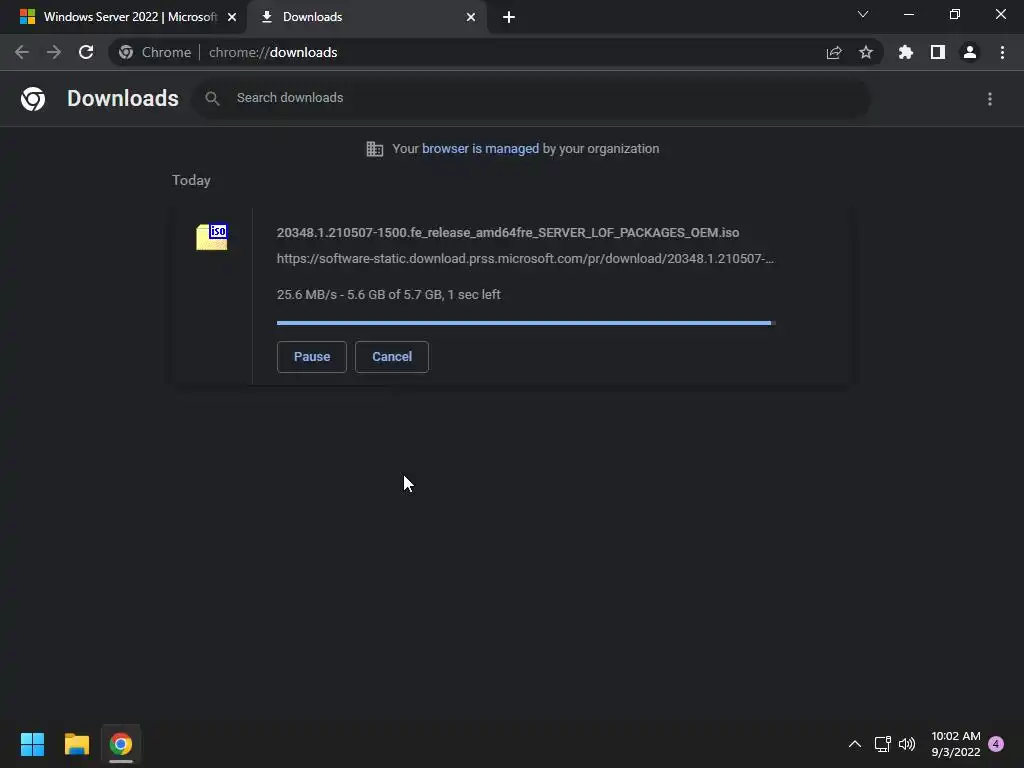The image size is (1024, 768).
Task: Open the network status tray icon
Action: pos(882,744)
